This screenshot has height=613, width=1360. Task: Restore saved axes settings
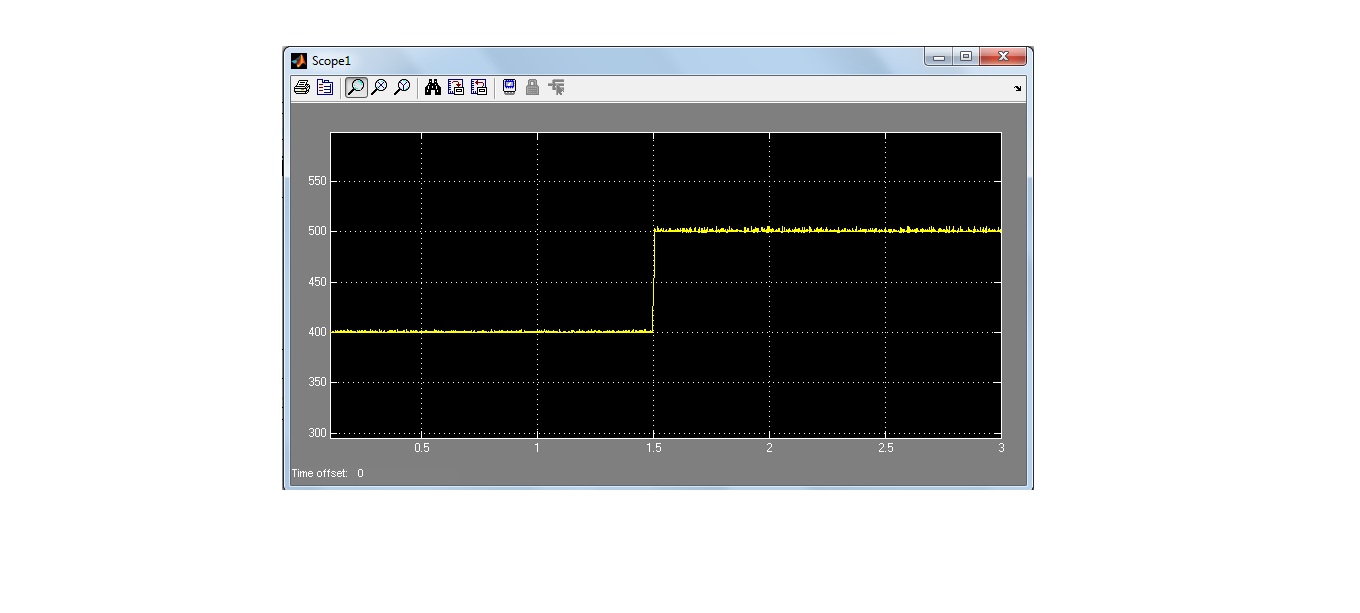click(479, 88)
